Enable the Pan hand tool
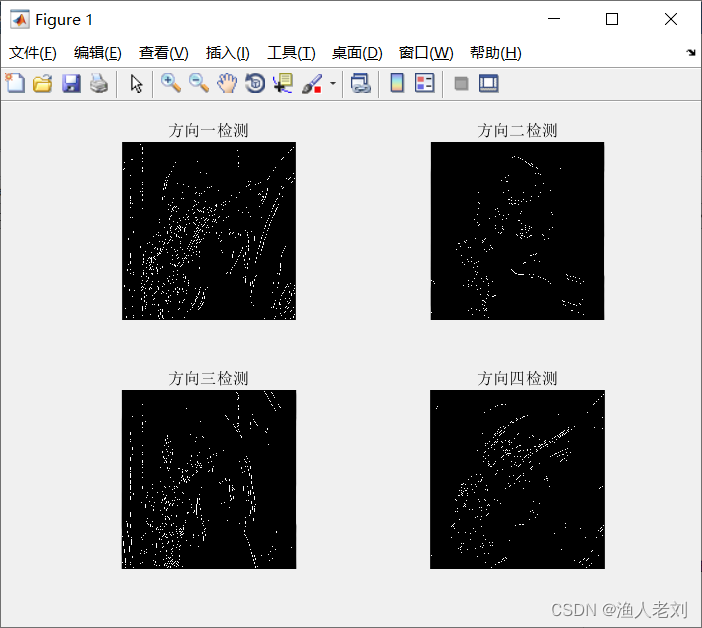Screen dimensions: 702x628 pos(227,83)
